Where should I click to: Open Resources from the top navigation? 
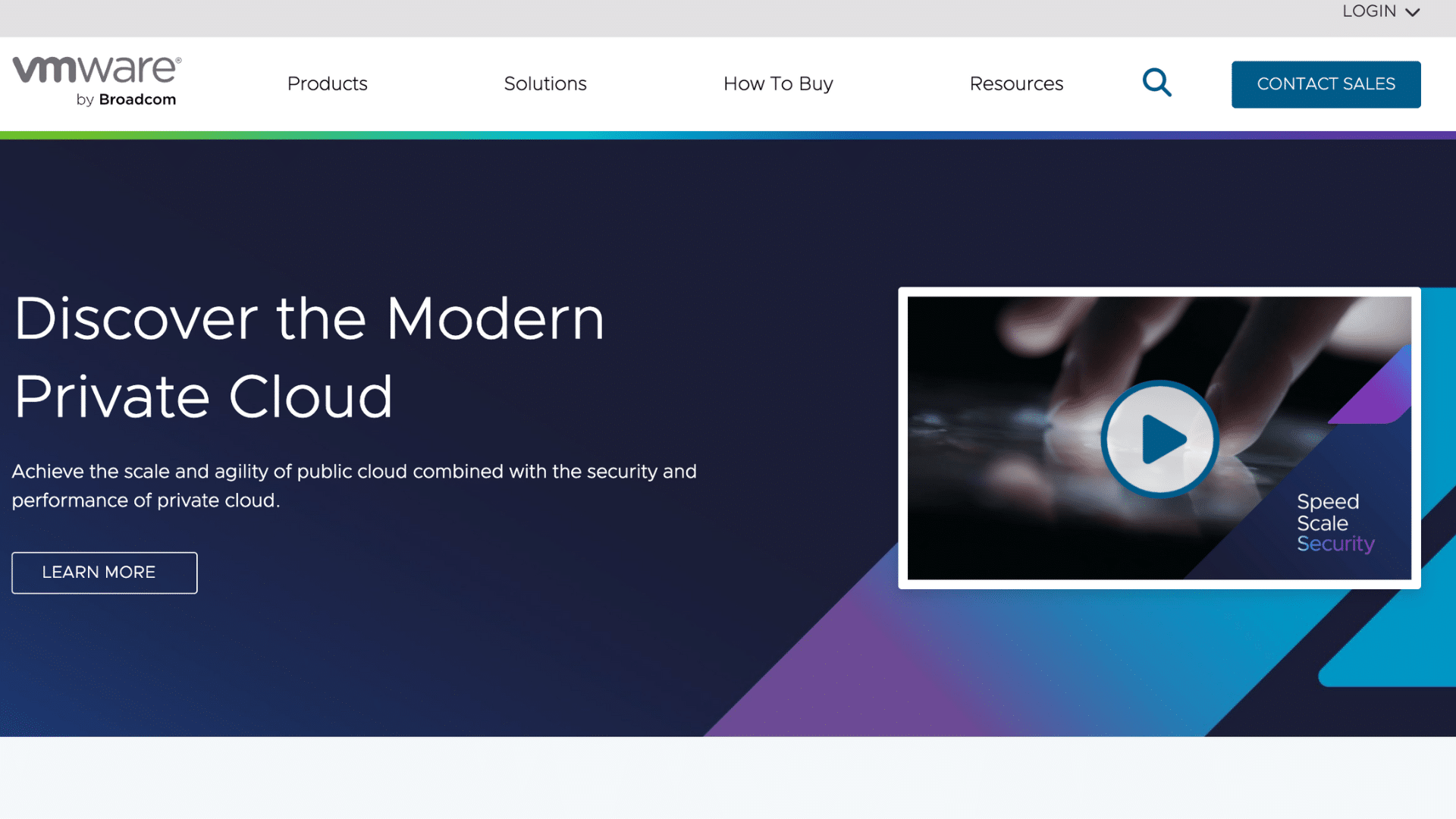(x=1016, y=83)
